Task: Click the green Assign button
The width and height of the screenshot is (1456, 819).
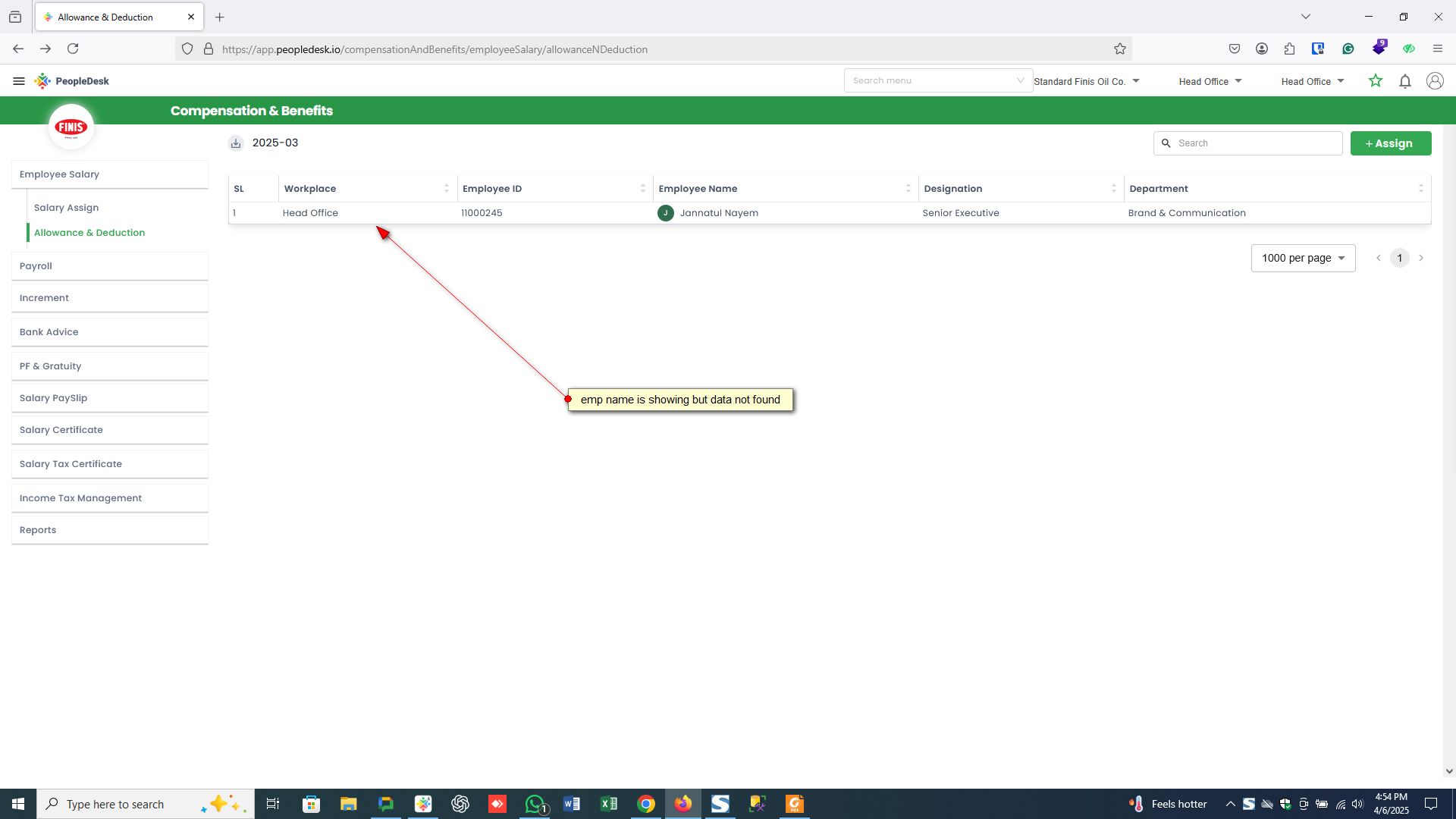Action: 1390,143
